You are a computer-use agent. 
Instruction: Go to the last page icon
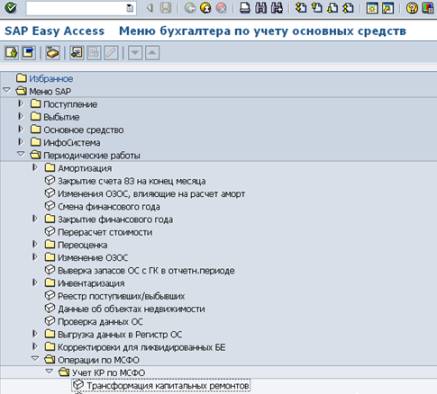(348, 8)
